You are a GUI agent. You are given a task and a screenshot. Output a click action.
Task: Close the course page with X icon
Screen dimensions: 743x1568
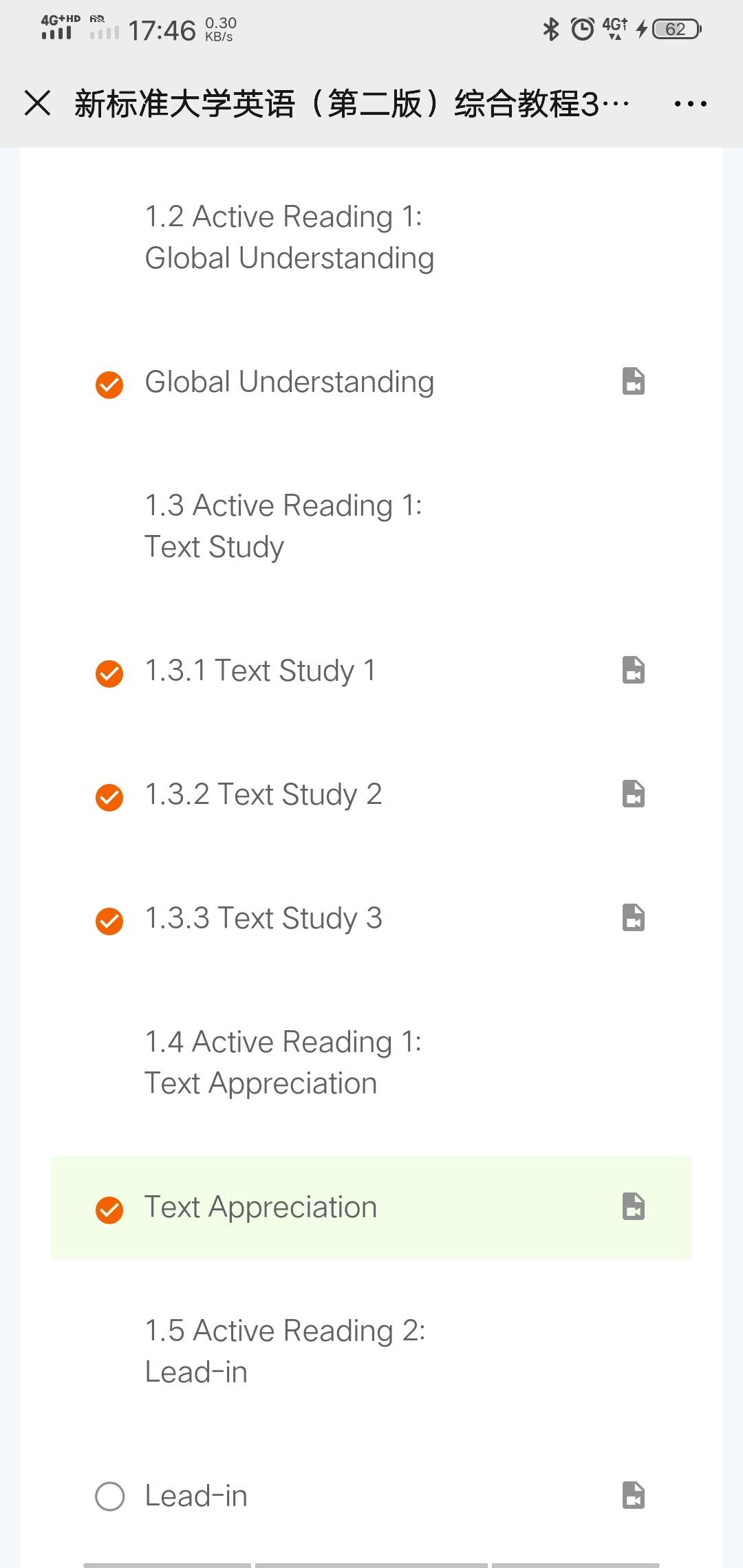pyautogui.click(x=38, y=103)
